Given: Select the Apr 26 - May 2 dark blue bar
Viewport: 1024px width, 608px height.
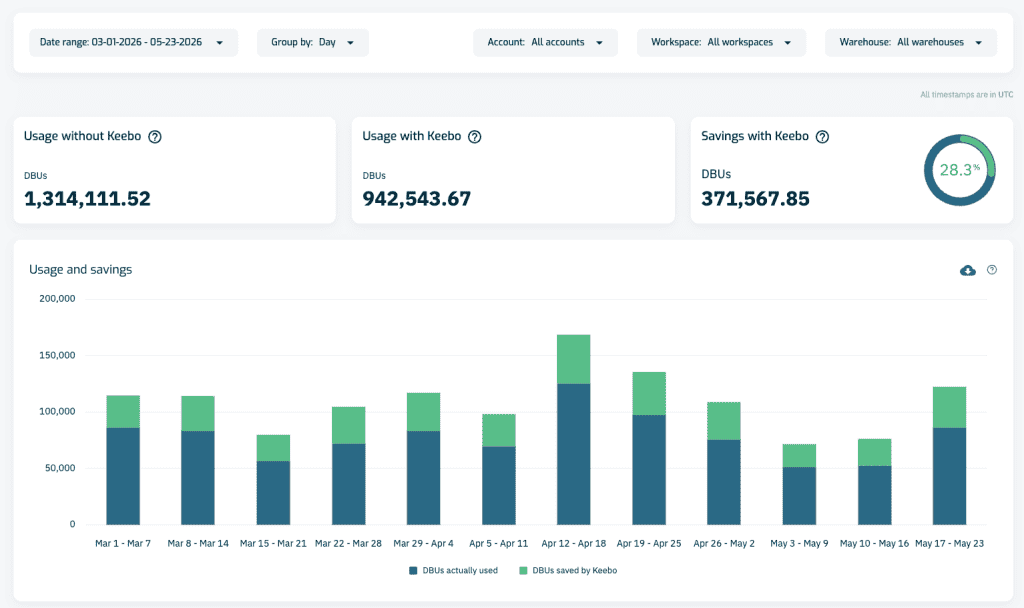Looking at the screenshot, I should tap(724, 482).
